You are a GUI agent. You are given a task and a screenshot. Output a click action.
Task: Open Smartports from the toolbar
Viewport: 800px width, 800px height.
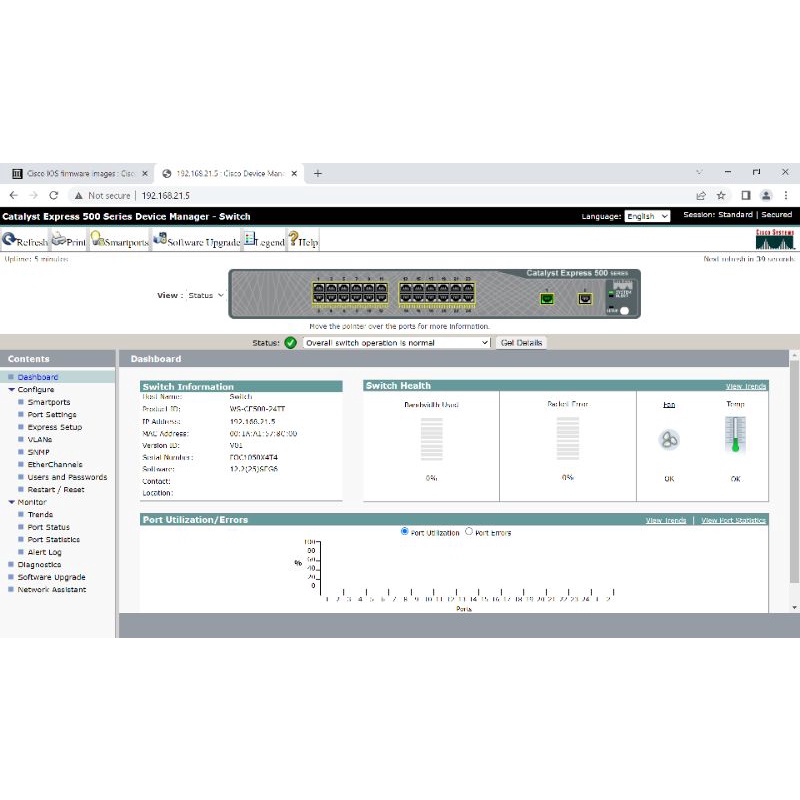pyautogui.click(x=119, y=240)
